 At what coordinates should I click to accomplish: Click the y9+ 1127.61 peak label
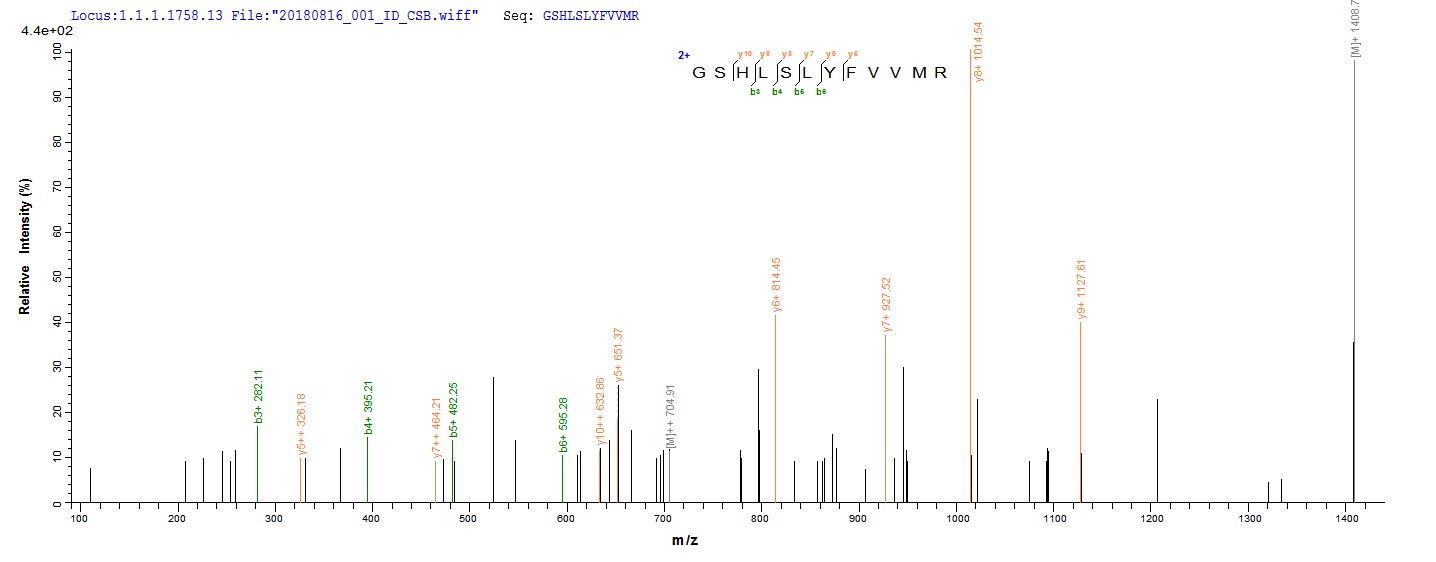click(1082, 290)
